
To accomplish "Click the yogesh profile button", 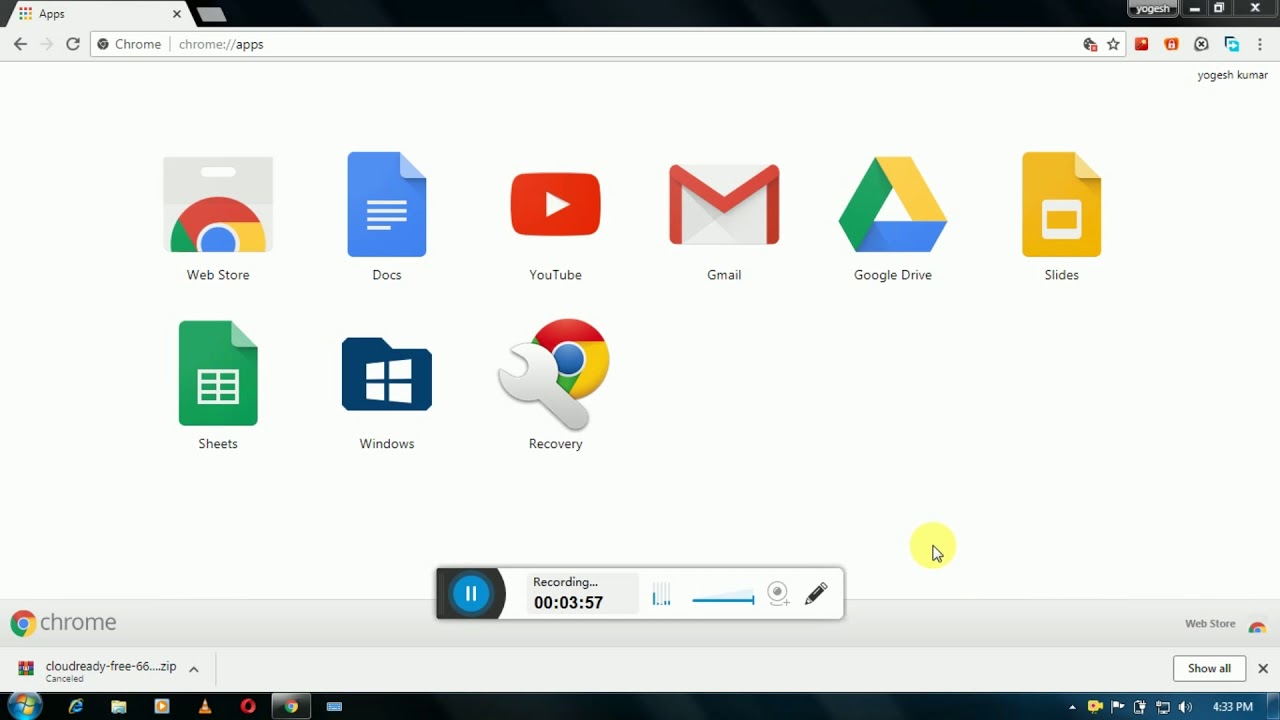I will coord(1153,8).
